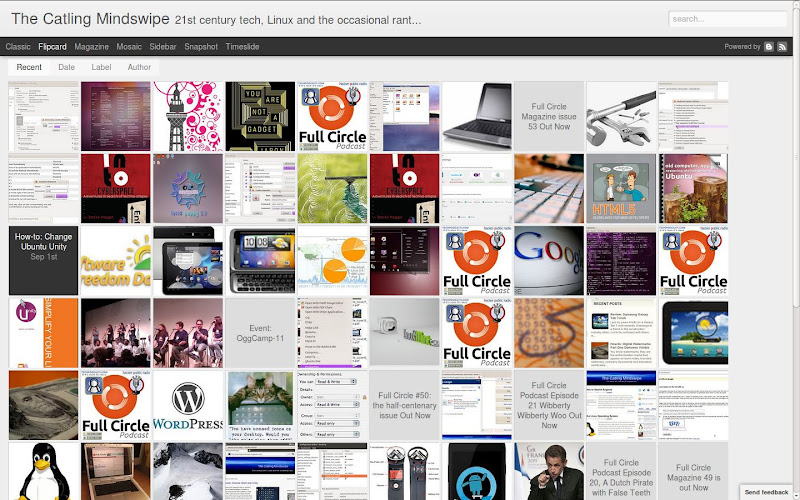Open How-to: Change Ubuntu Unity card

pyautogui.click(x=43, y=261)
